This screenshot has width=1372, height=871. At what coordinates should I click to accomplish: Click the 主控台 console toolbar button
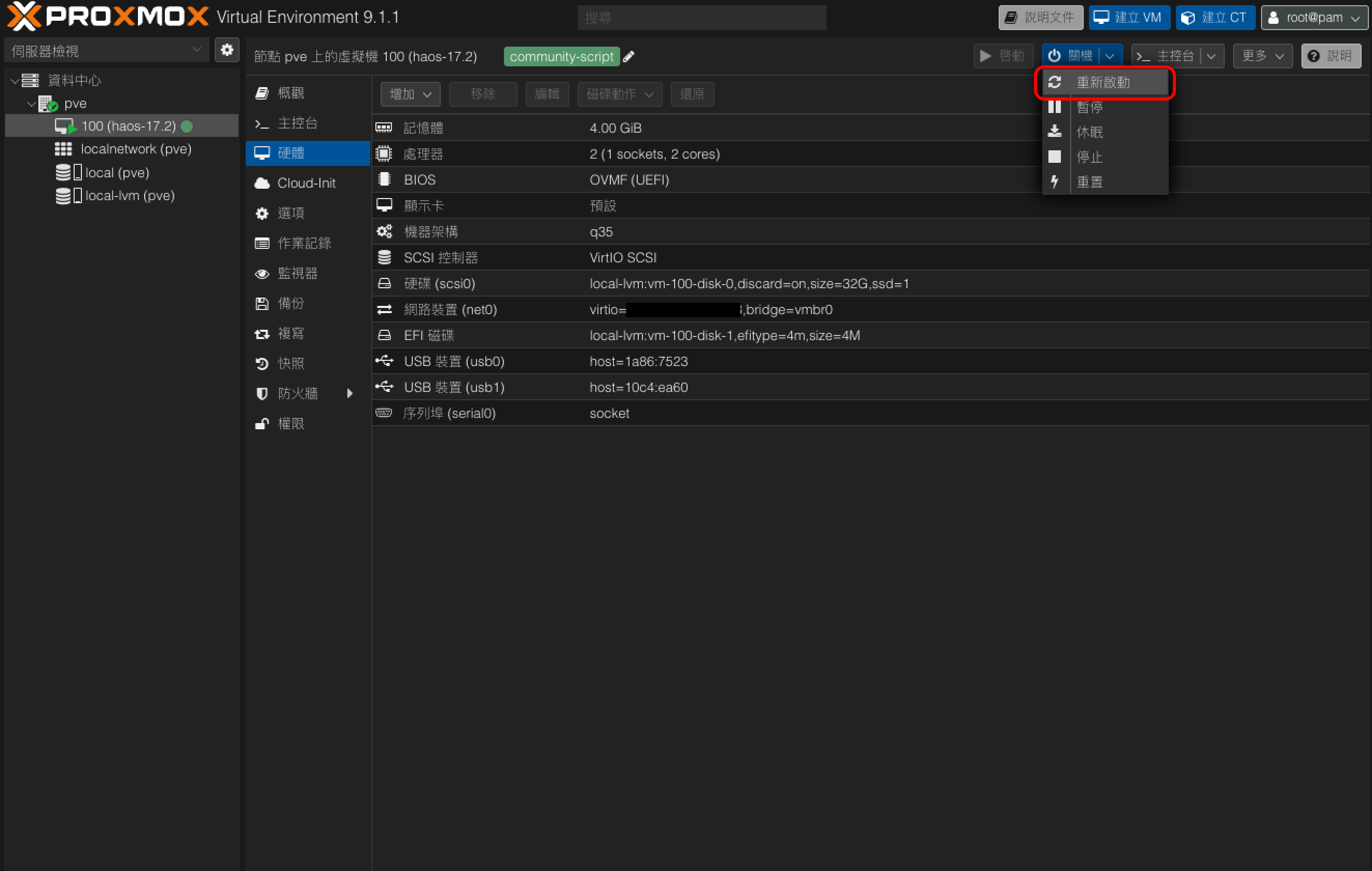coord(1166,56)
